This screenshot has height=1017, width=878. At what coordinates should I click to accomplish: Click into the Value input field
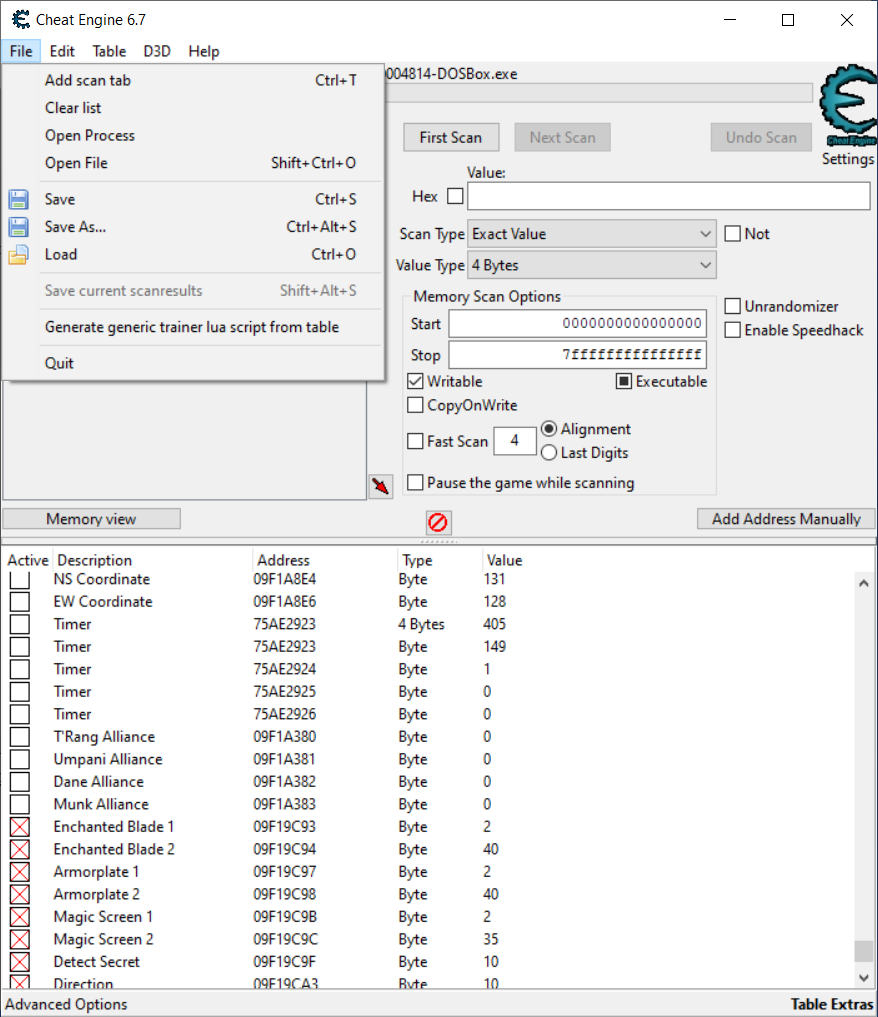668,197
